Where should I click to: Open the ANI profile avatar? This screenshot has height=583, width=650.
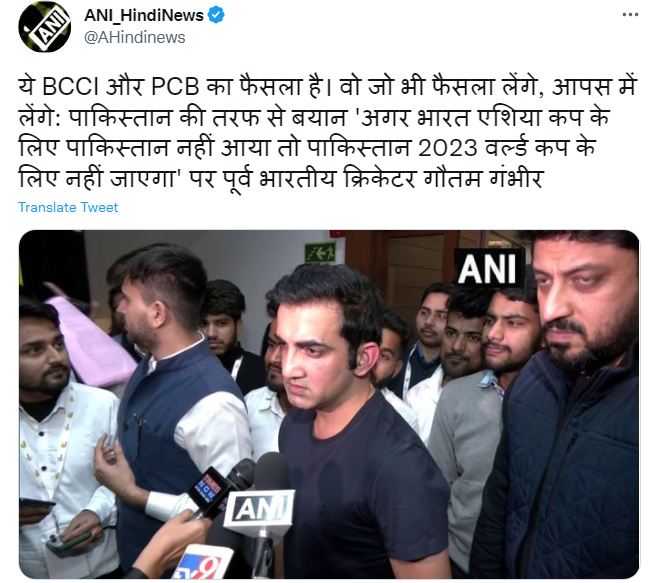coord(44,27)
